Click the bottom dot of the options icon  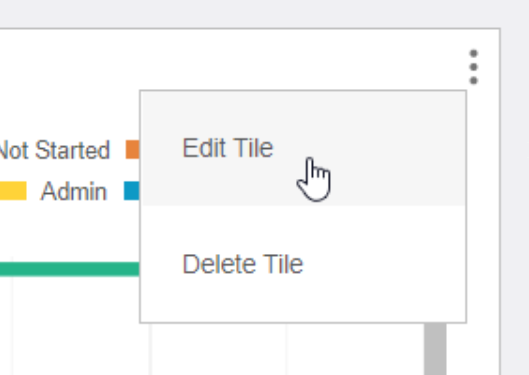pyautogui.click(x=473, y=81)
